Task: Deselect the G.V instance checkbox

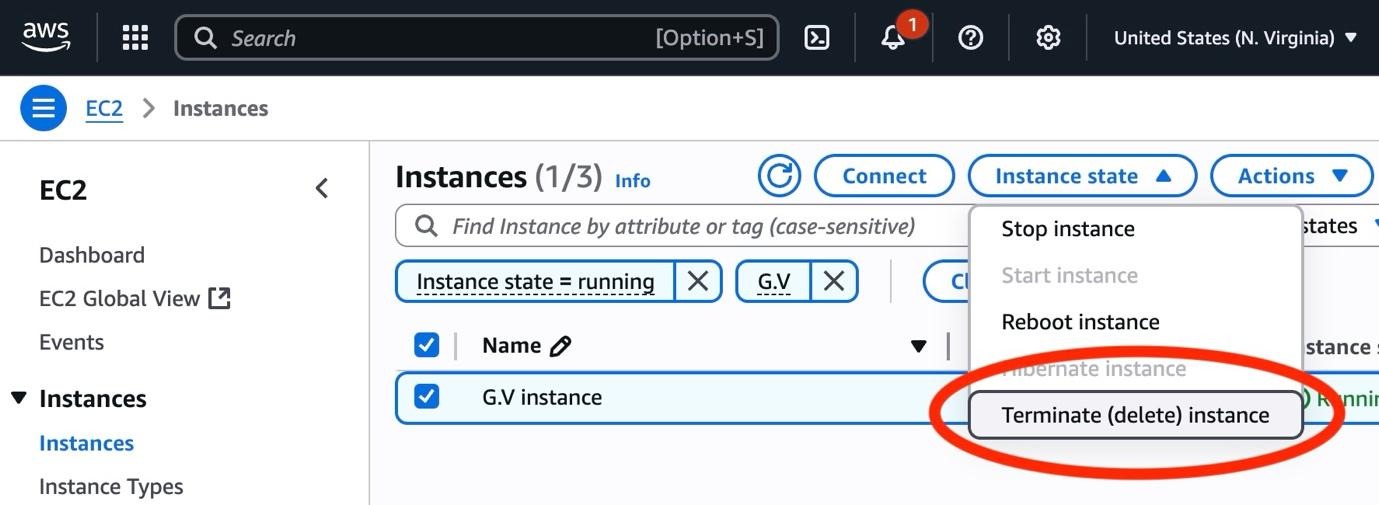Action: click(x=427, y=397)
